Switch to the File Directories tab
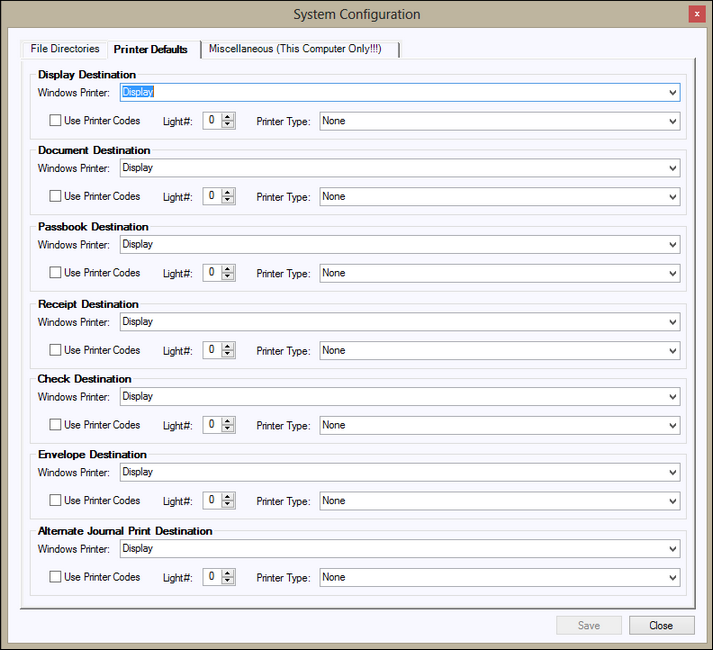The height and width of the screenshot is (650, 713). 65,49
